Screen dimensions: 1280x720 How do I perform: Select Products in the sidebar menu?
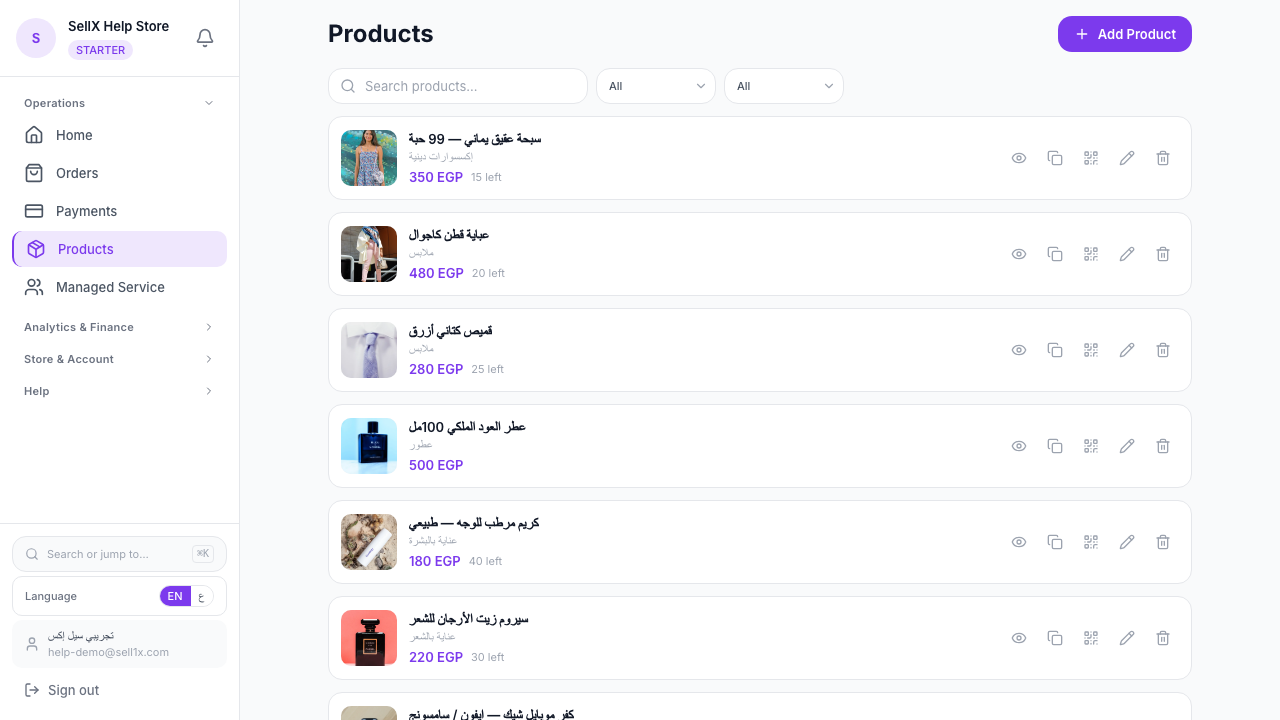[x=86, y=249]
